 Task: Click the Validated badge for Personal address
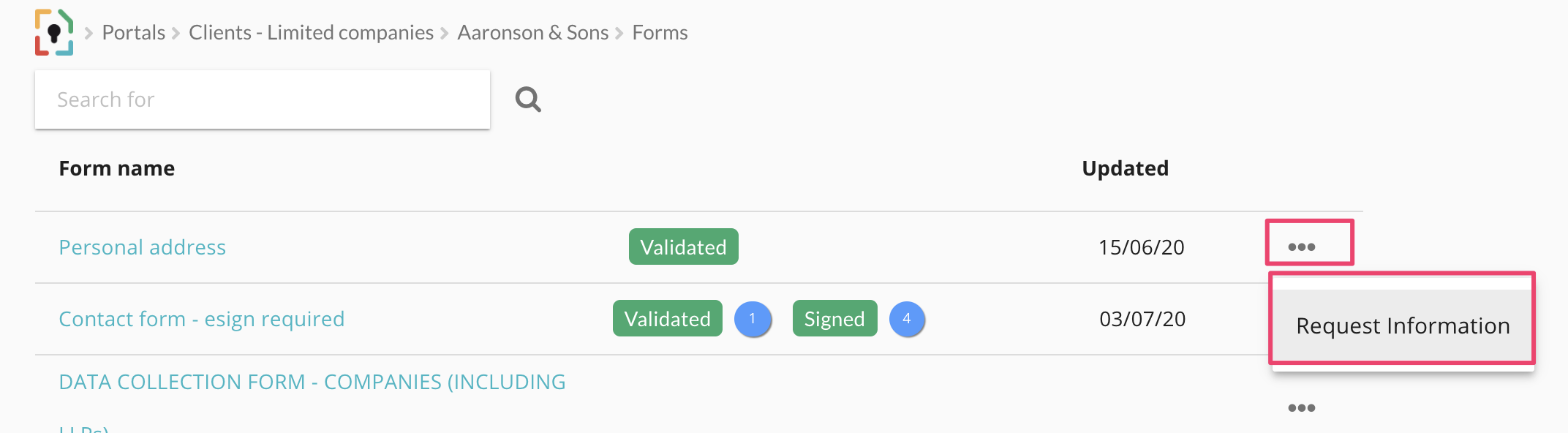[683, 247]
